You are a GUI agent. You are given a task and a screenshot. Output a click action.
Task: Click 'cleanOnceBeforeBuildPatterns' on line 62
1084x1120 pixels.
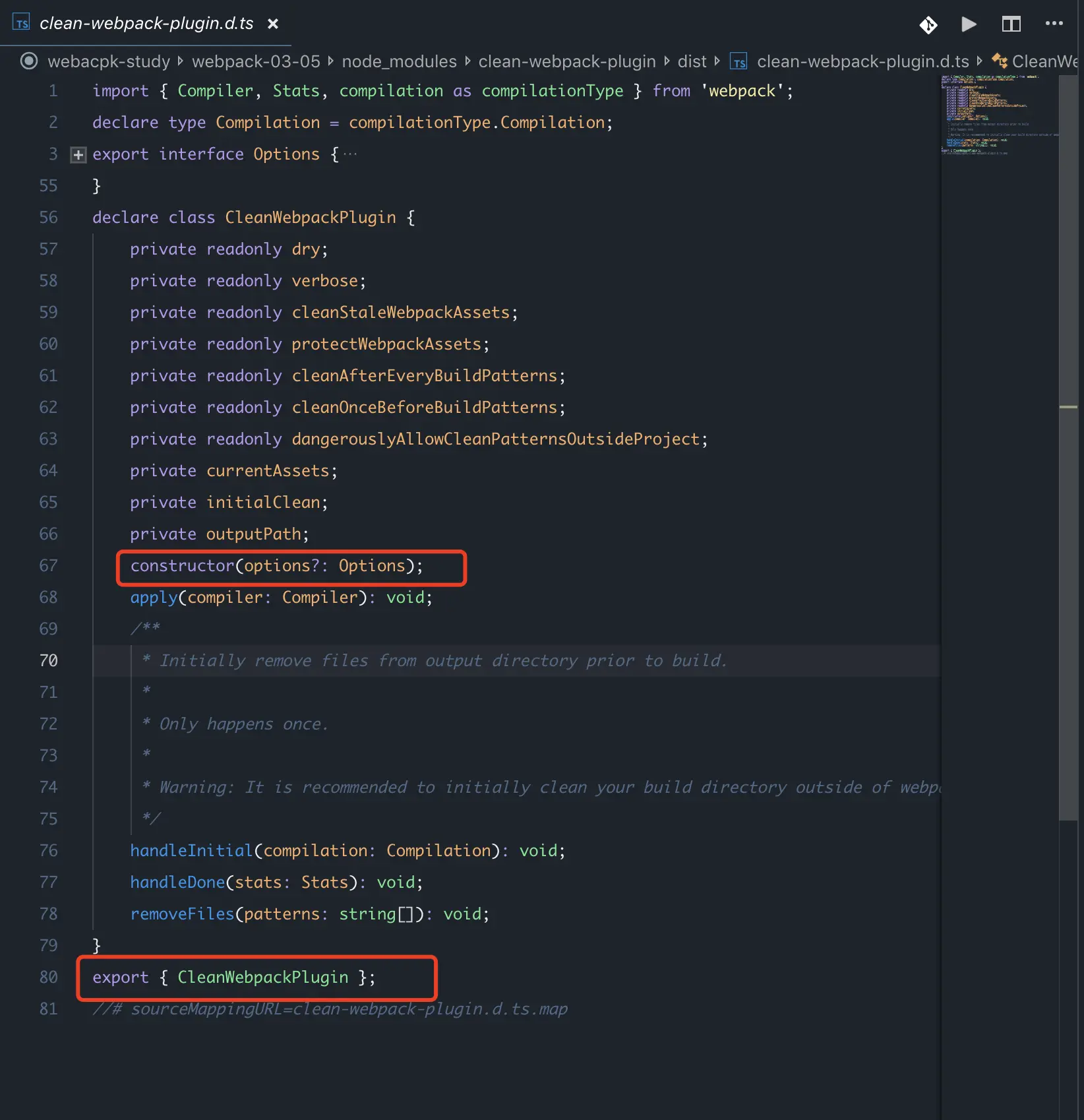[x=425, y=408]
